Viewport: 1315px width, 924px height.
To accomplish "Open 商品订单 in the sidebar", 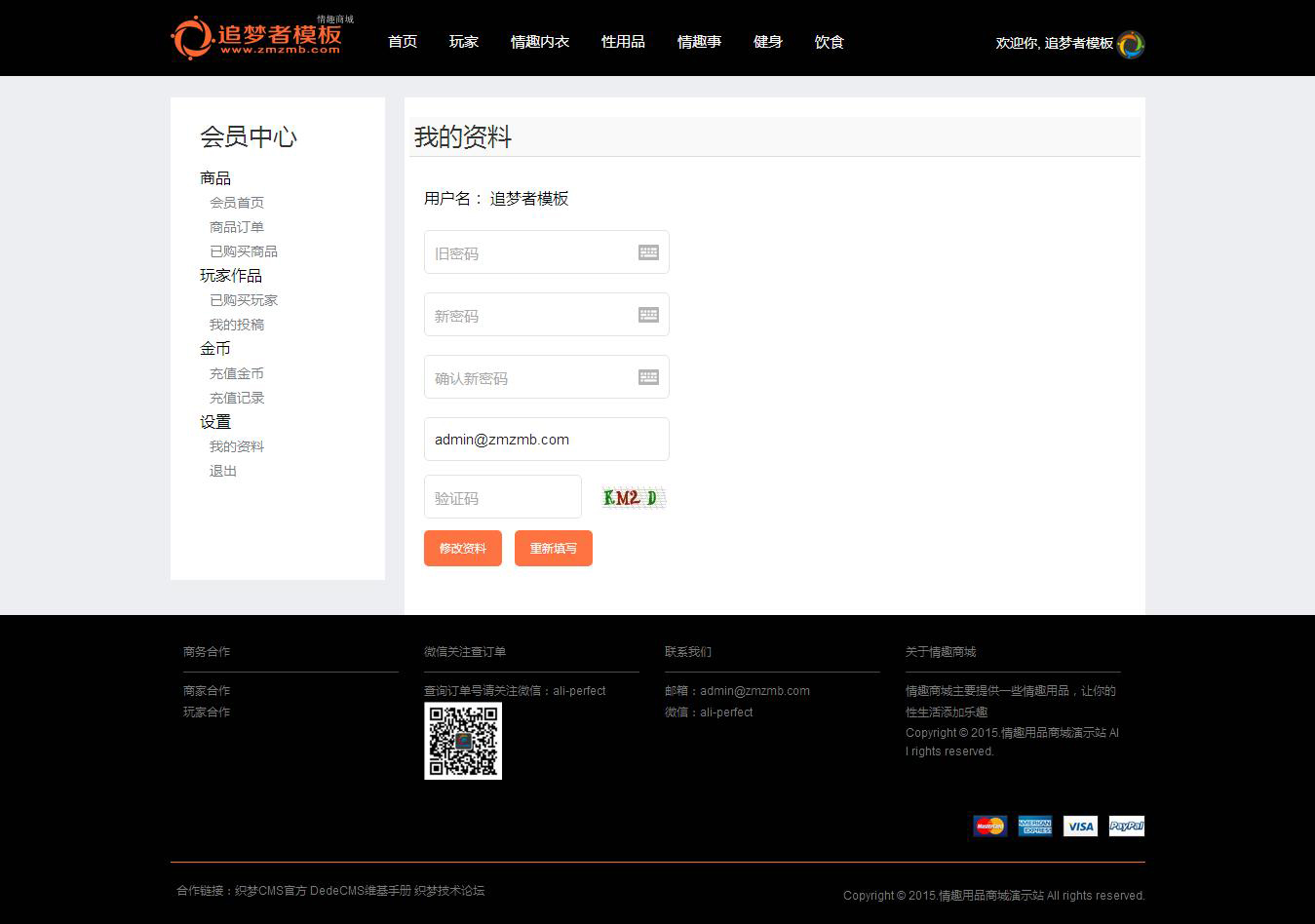I will point(237,227).
